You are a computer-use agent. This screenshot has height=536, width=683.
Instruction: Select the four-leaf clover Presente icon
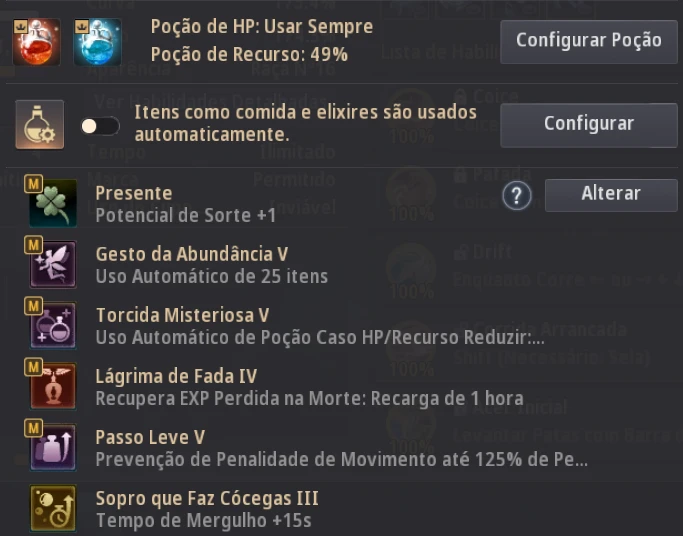click(x=53, y=203)
